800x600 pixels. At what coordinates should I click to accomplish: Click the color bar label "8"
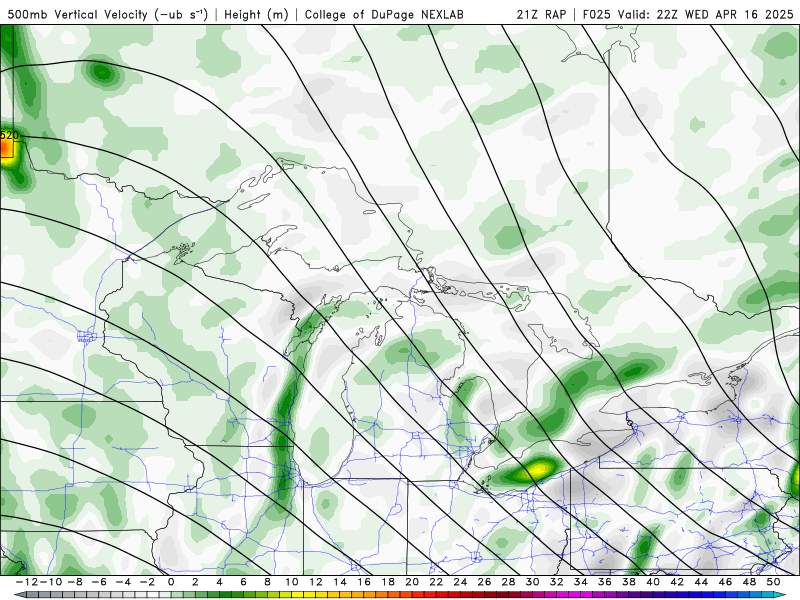(267, 582)
